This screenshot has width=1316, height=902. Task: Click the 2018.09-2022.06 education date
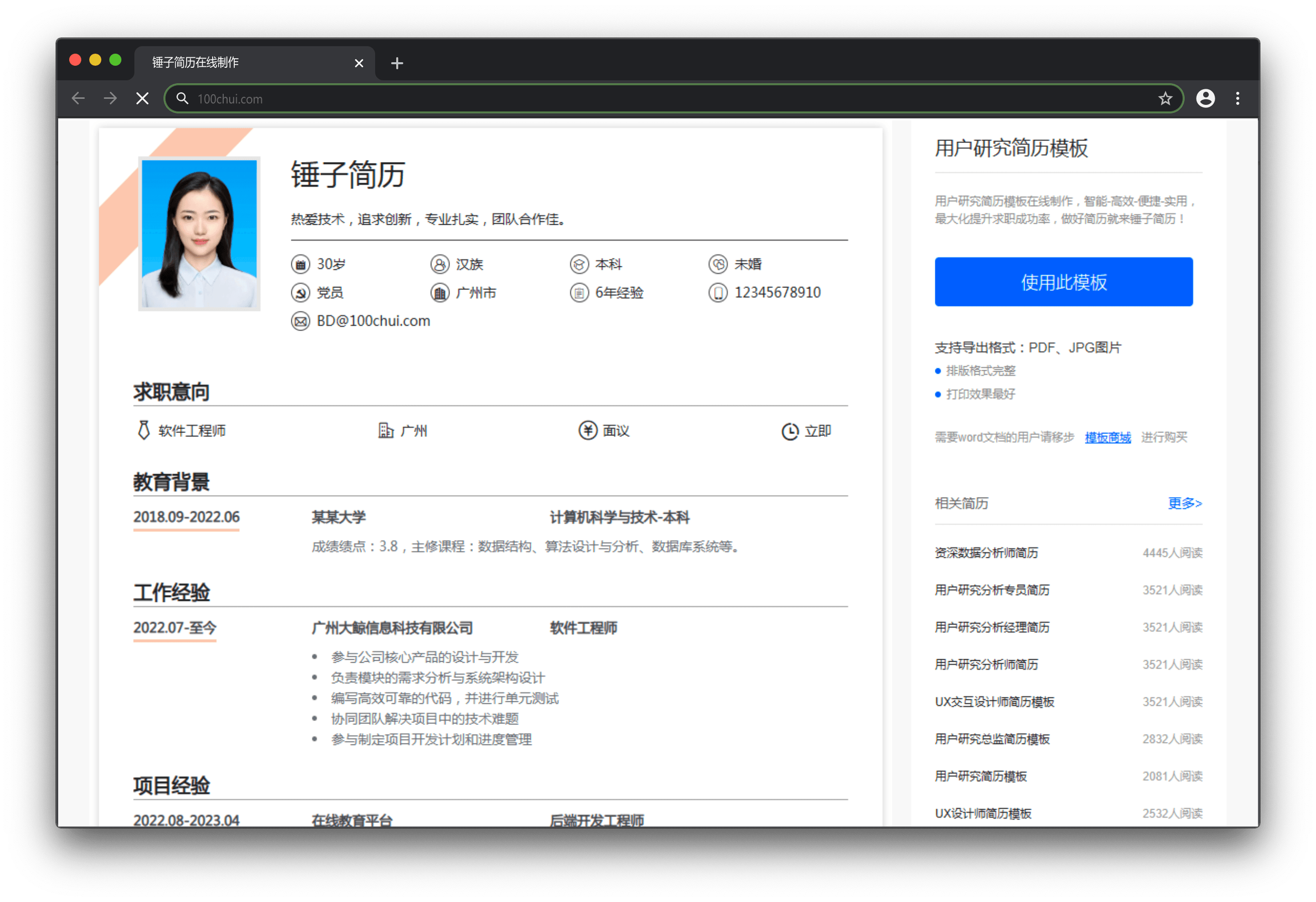[x=186, y=517]
